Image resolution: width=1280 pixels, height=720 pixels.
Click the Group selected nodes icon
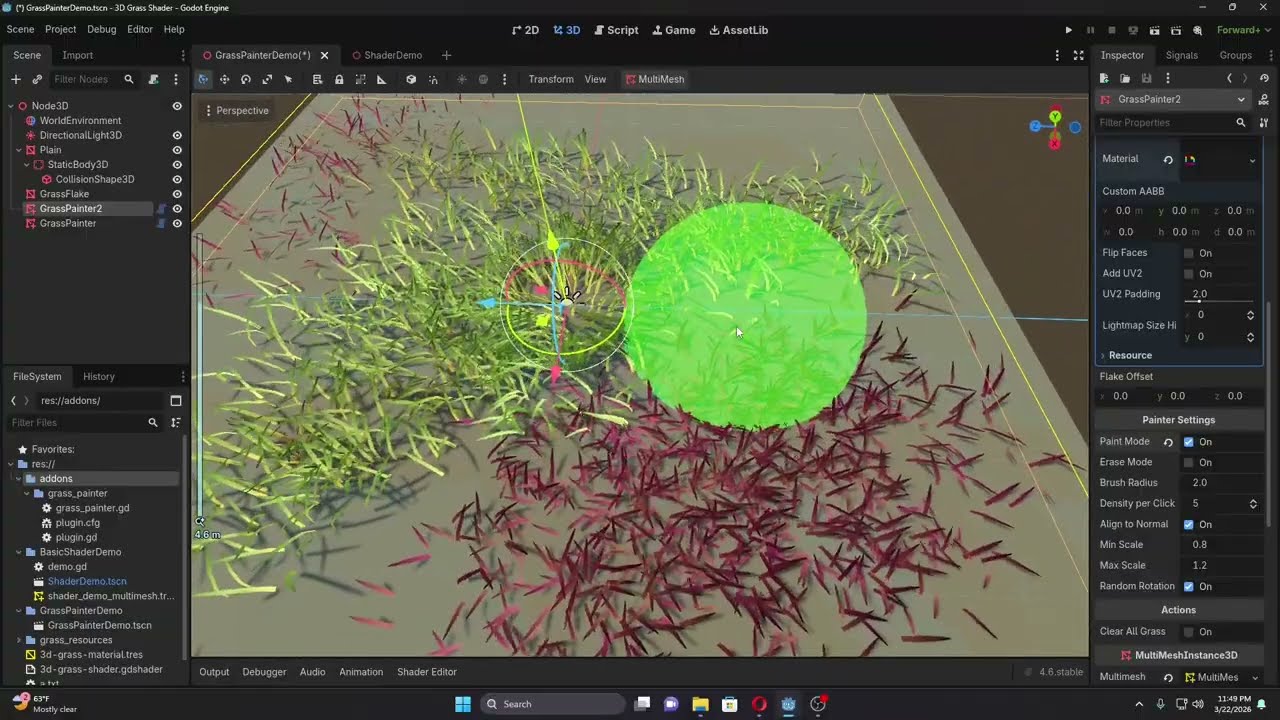point(360,79)
